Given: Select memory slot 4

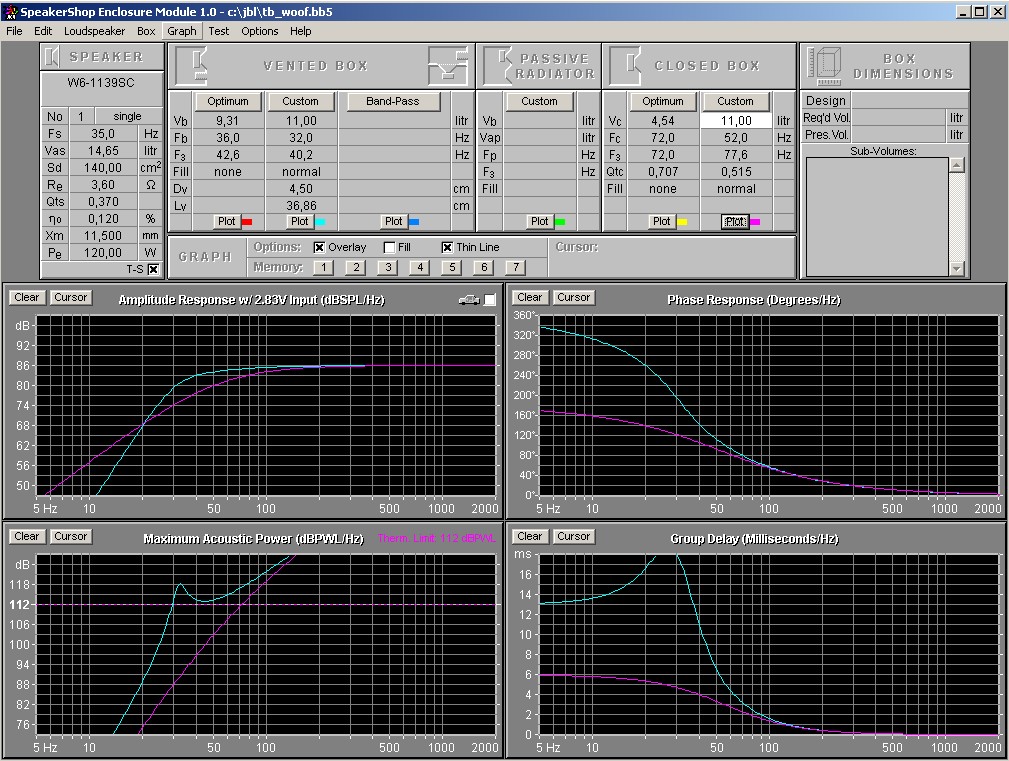Looking at the screenshot, I should [x=419, y=267].
